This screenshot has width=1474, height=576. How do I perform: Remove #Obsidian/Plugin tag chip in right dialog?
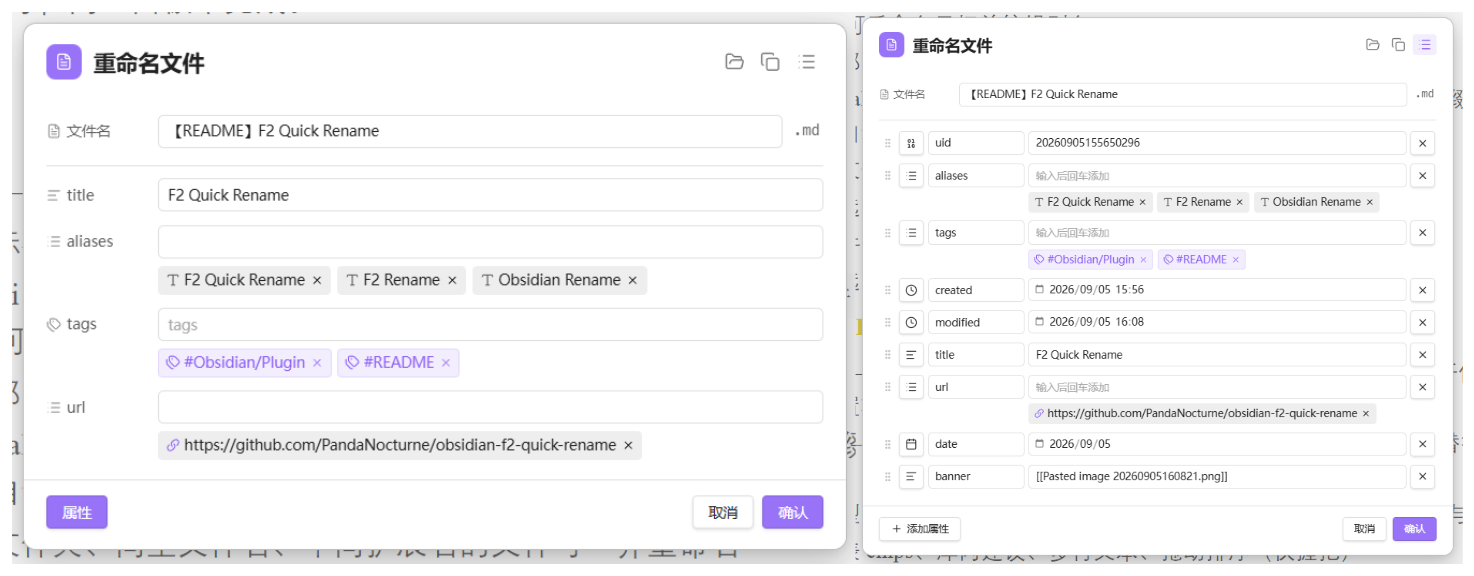tap(1144, 260)
